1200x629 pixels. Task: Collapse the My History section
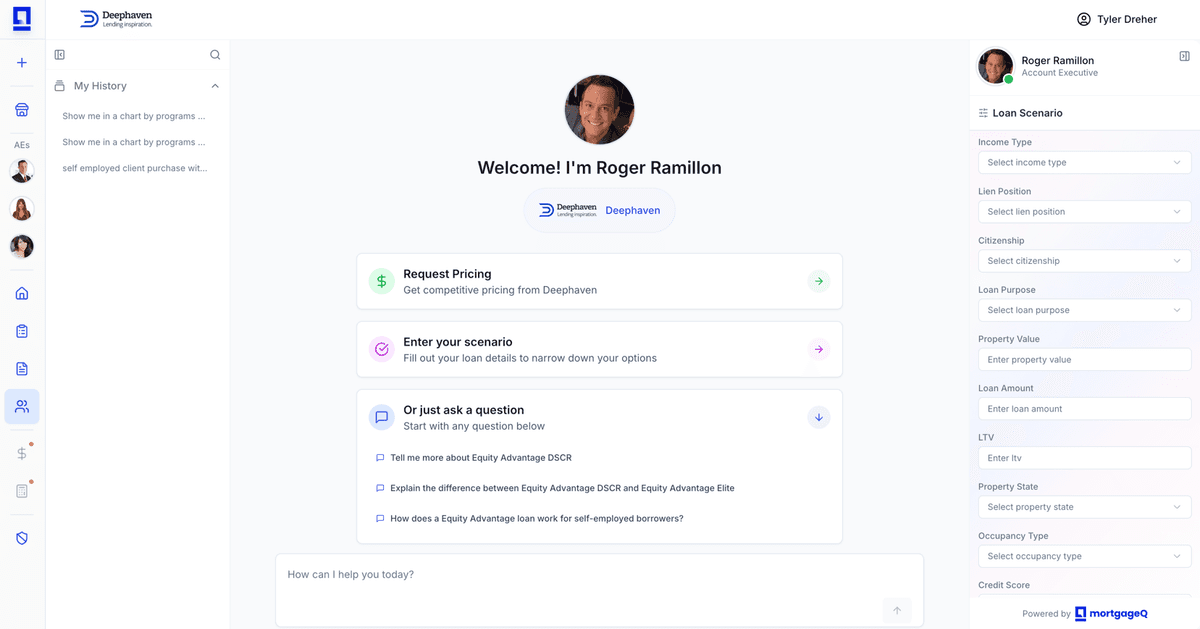[214, 86]
